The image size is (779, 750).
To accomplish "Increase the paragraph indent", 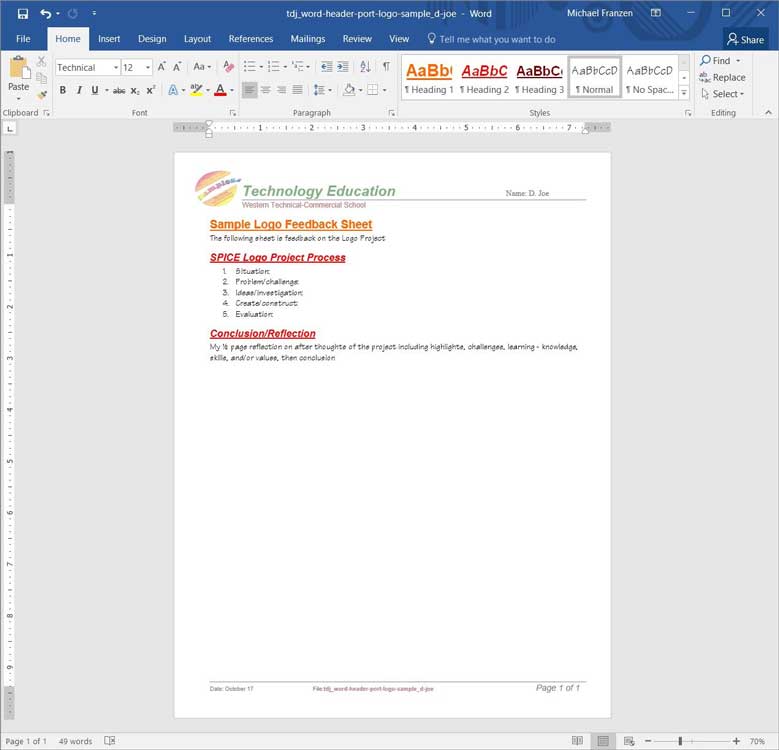I will click(x=342, y=67).
